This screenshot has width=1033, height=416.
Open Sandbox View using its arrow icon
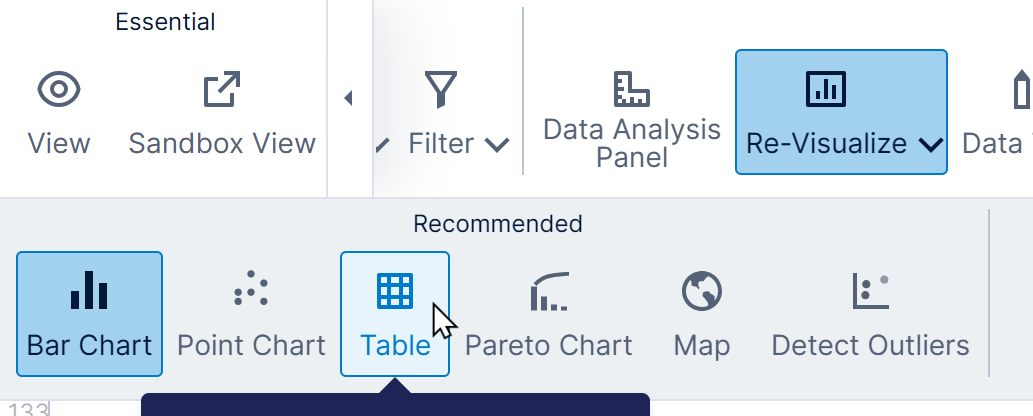coord(222,90)
